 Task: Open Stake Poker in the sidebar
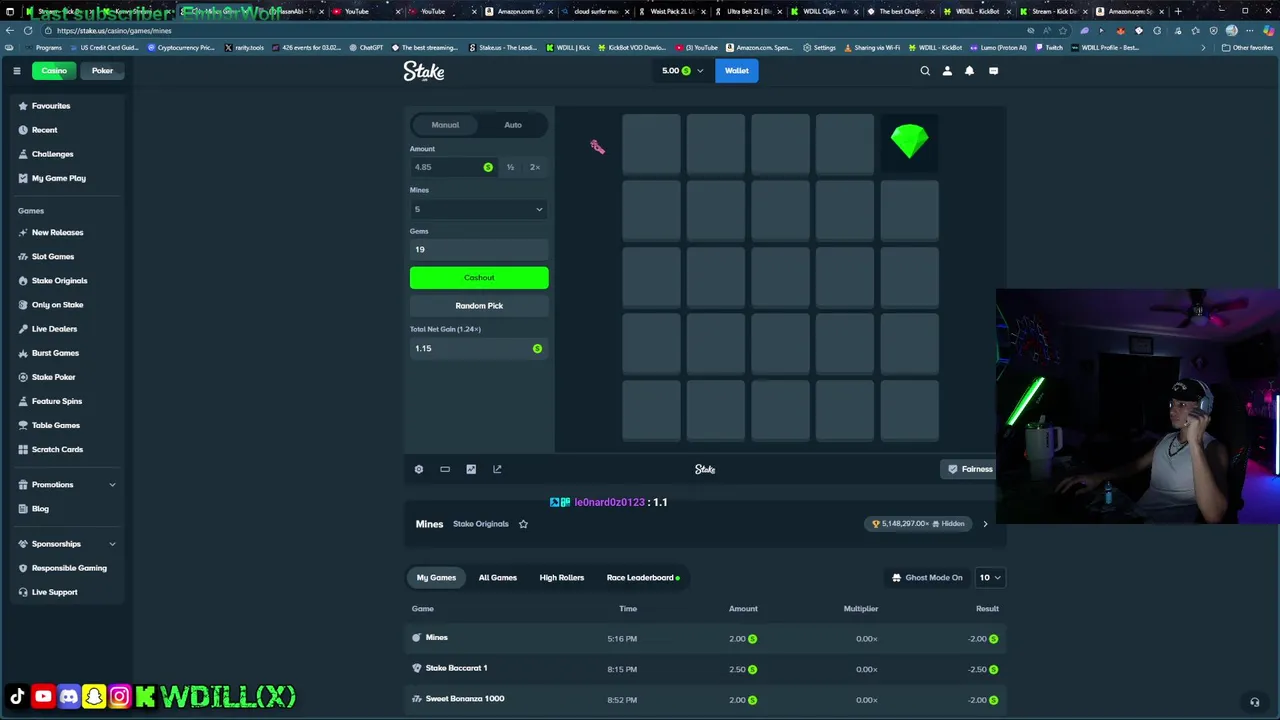53,377
